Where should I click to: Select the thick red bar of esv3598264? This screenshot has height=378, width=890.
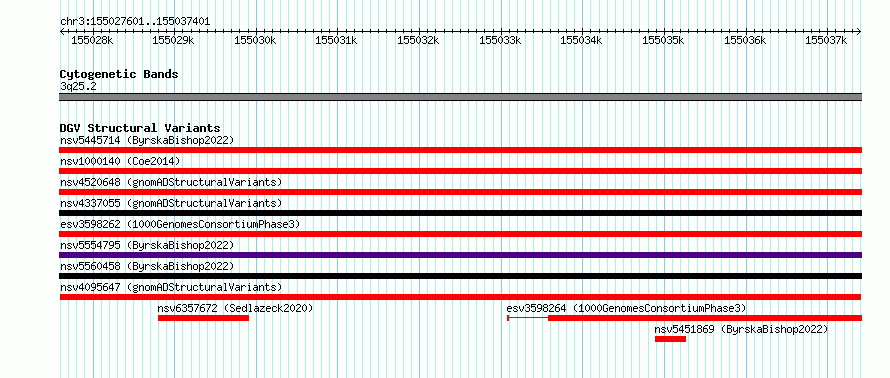[705, 318]
